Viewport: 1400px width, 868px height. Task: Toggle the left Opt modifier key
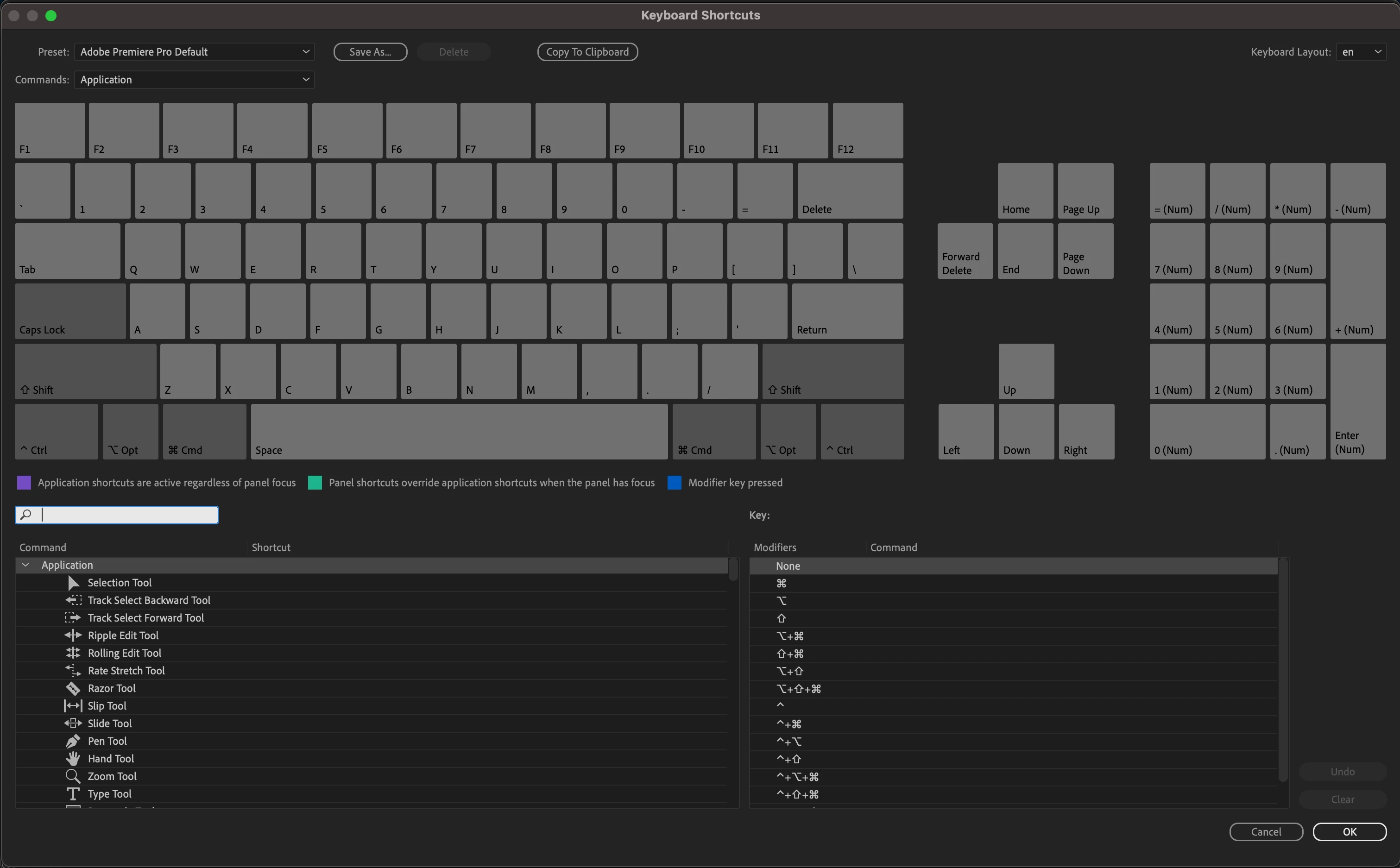pyautogui.click(x=130, y=432)
